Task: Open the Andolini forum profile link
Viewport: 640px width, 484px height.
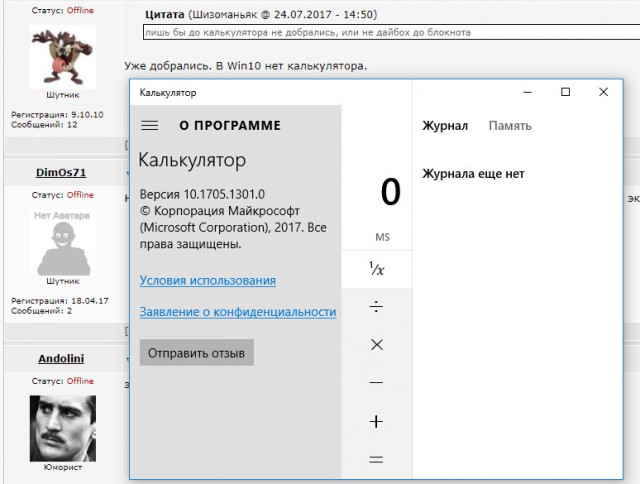Action: 61,358
